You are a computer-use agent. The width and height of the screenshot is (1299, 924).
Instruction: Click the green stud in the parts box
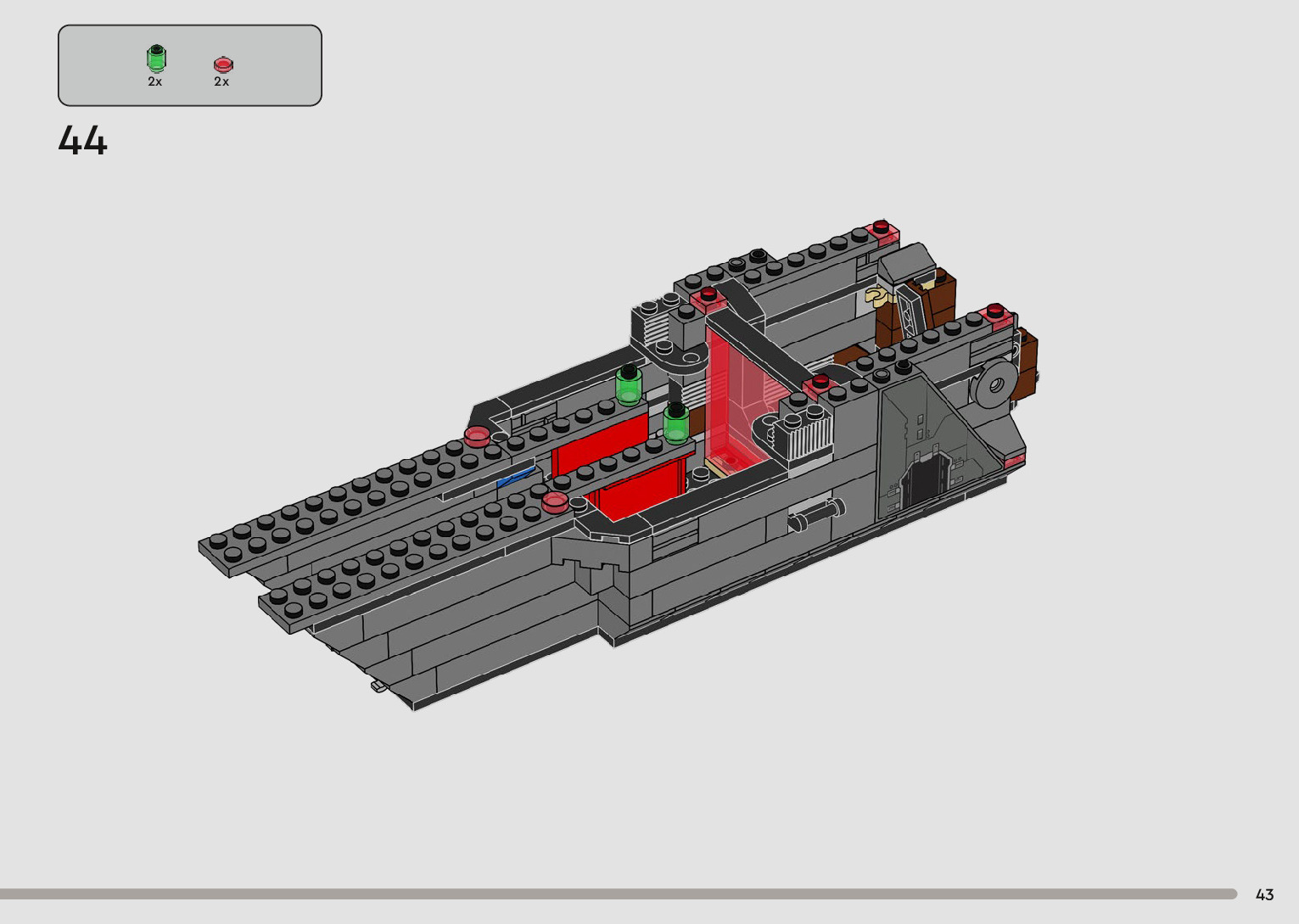[156, 59]
